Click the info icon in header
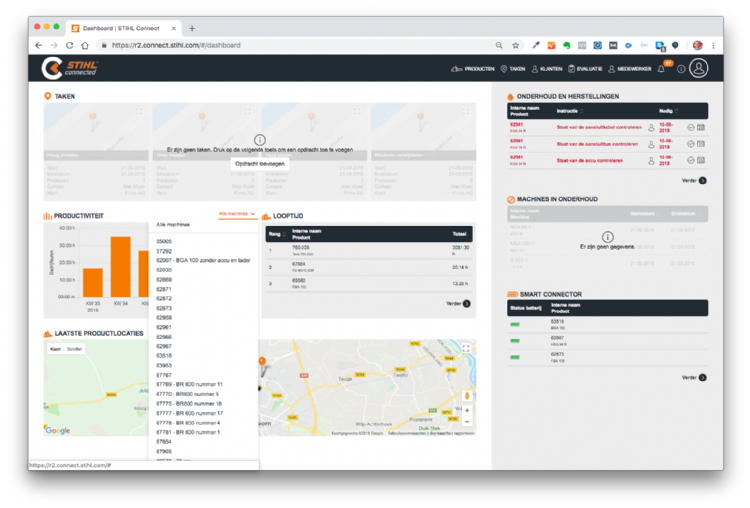This screenshot has width=750, height=508. (x=681, y=69)
